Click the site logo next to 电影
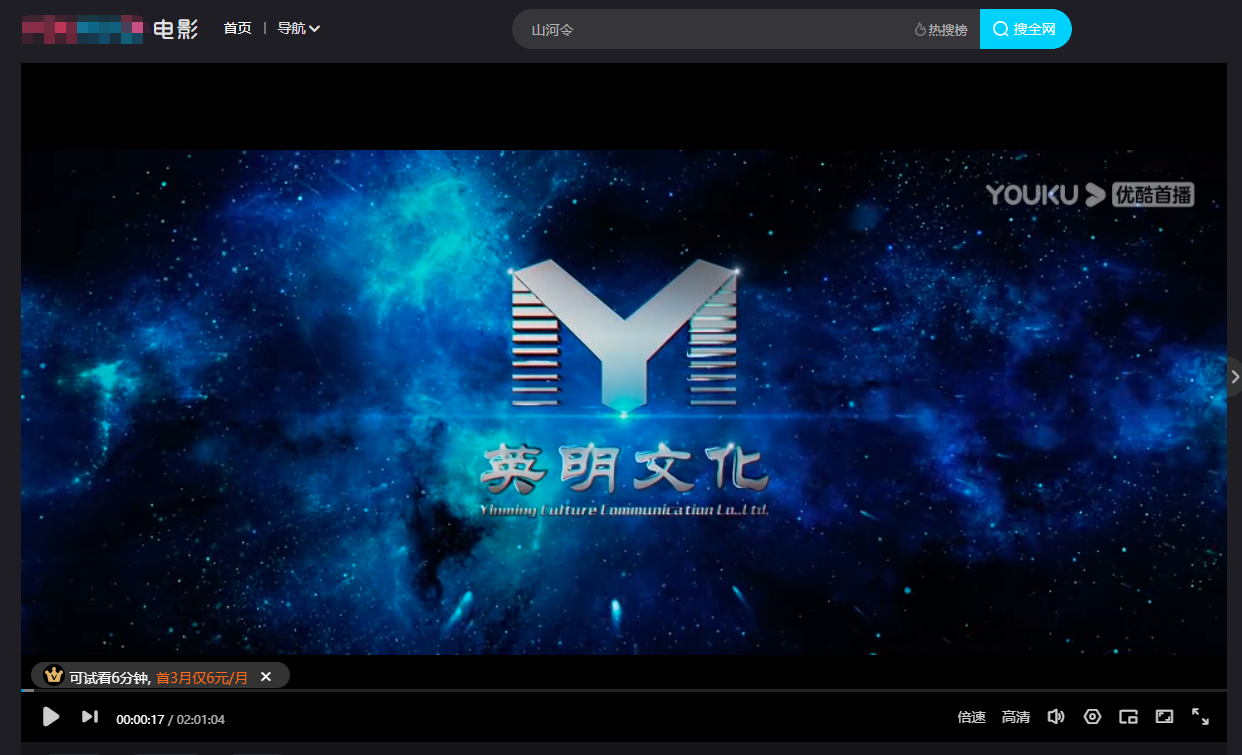This screenshot has height=755, width=1242. pos(83,29)
